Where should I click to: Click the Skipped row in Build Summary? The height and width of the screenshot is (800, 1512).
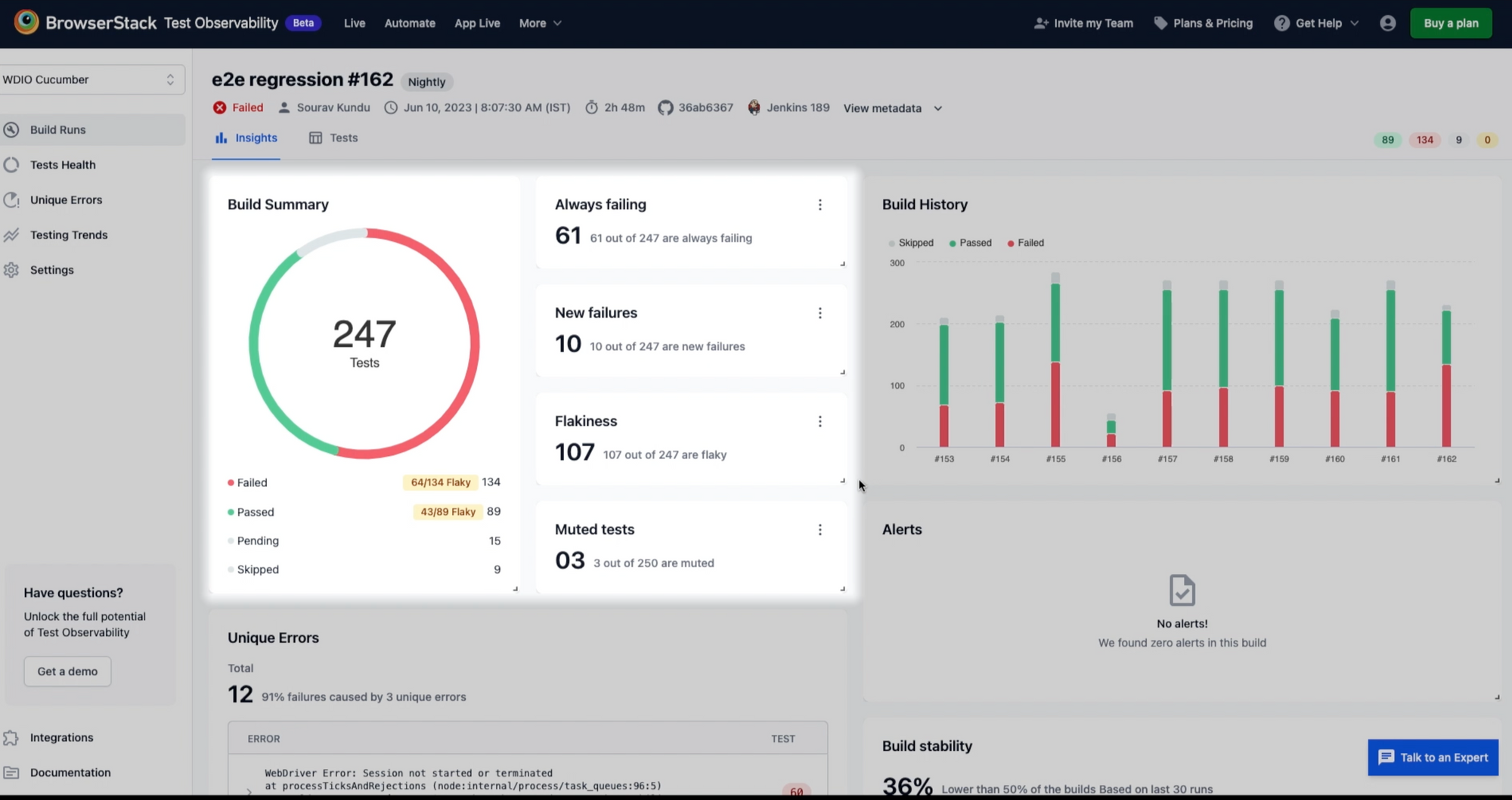click(364, 569)
